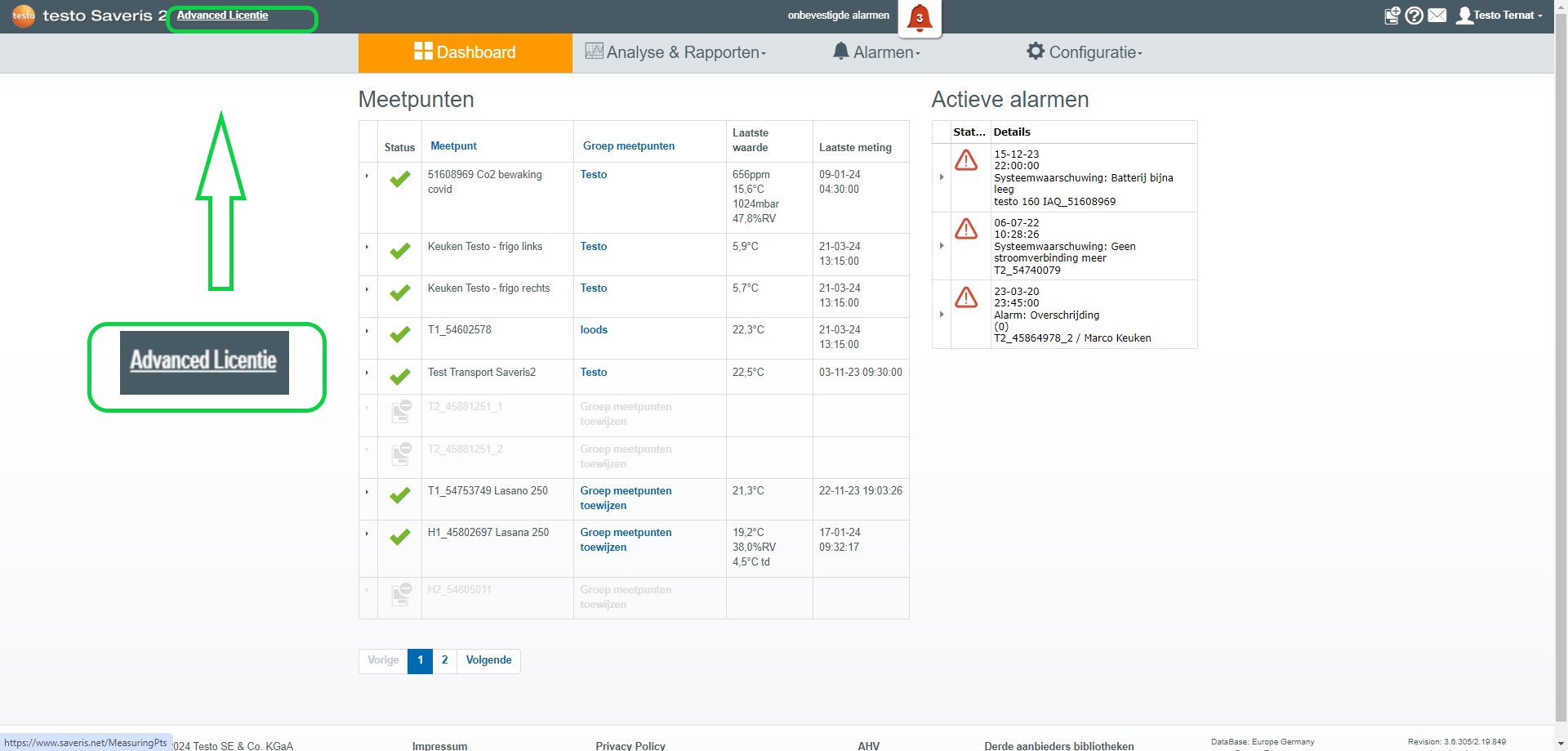Click warning triangle for Overschrijding alarm
The width and height of the screenshot is (1568, 751).
click(x=966, y=297)
